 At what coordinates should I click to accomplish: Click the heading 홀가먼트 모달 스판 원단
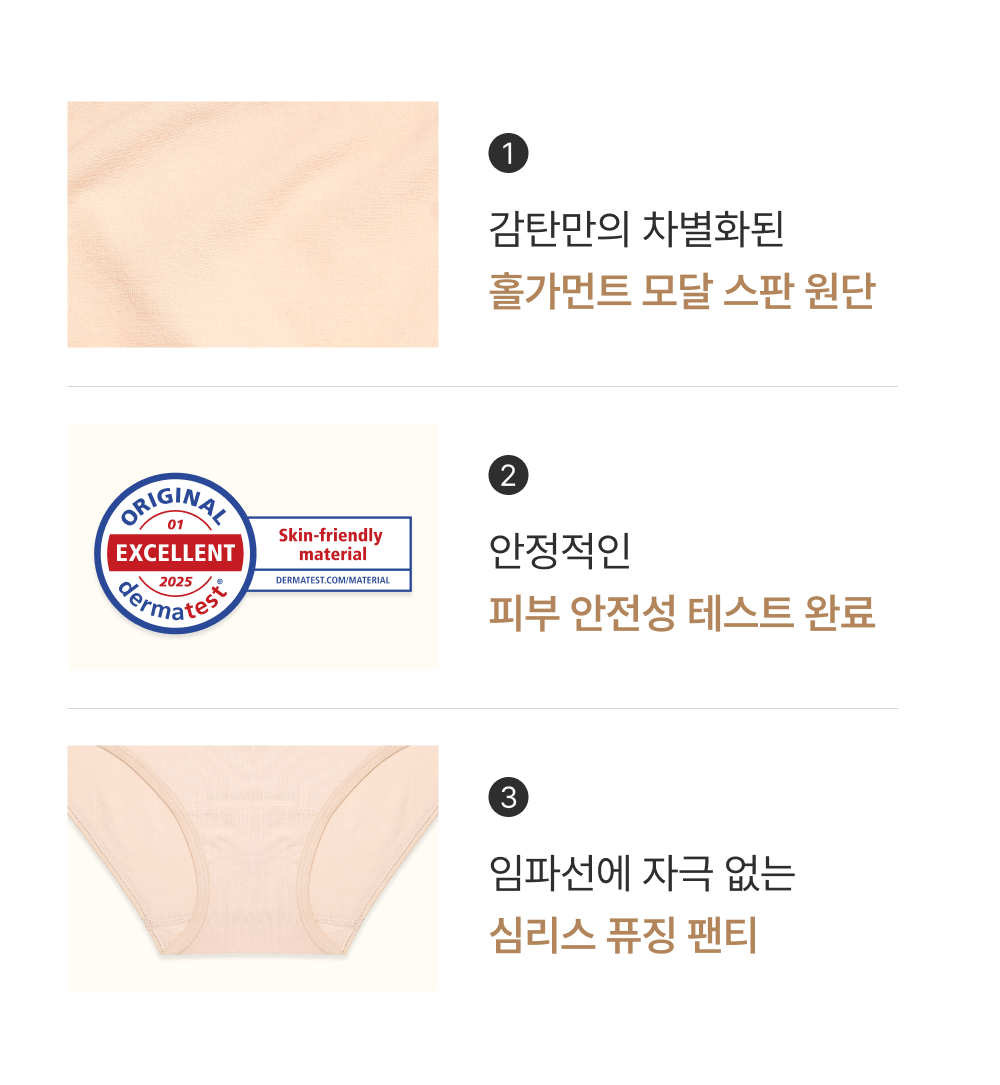point(682,291)
